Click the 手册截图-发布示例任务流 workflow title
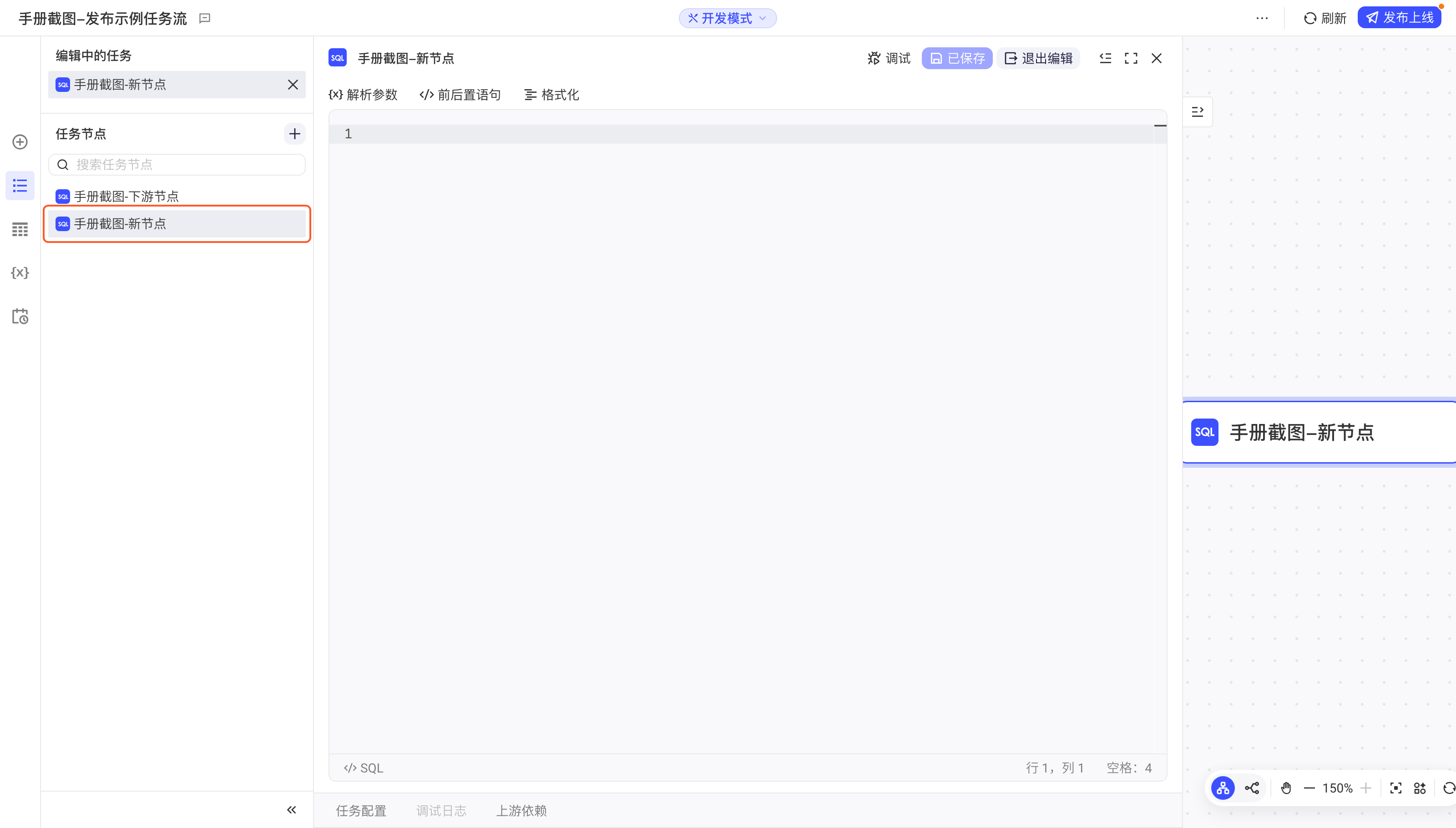This screenshot has height=828, width=1456. 103,18
